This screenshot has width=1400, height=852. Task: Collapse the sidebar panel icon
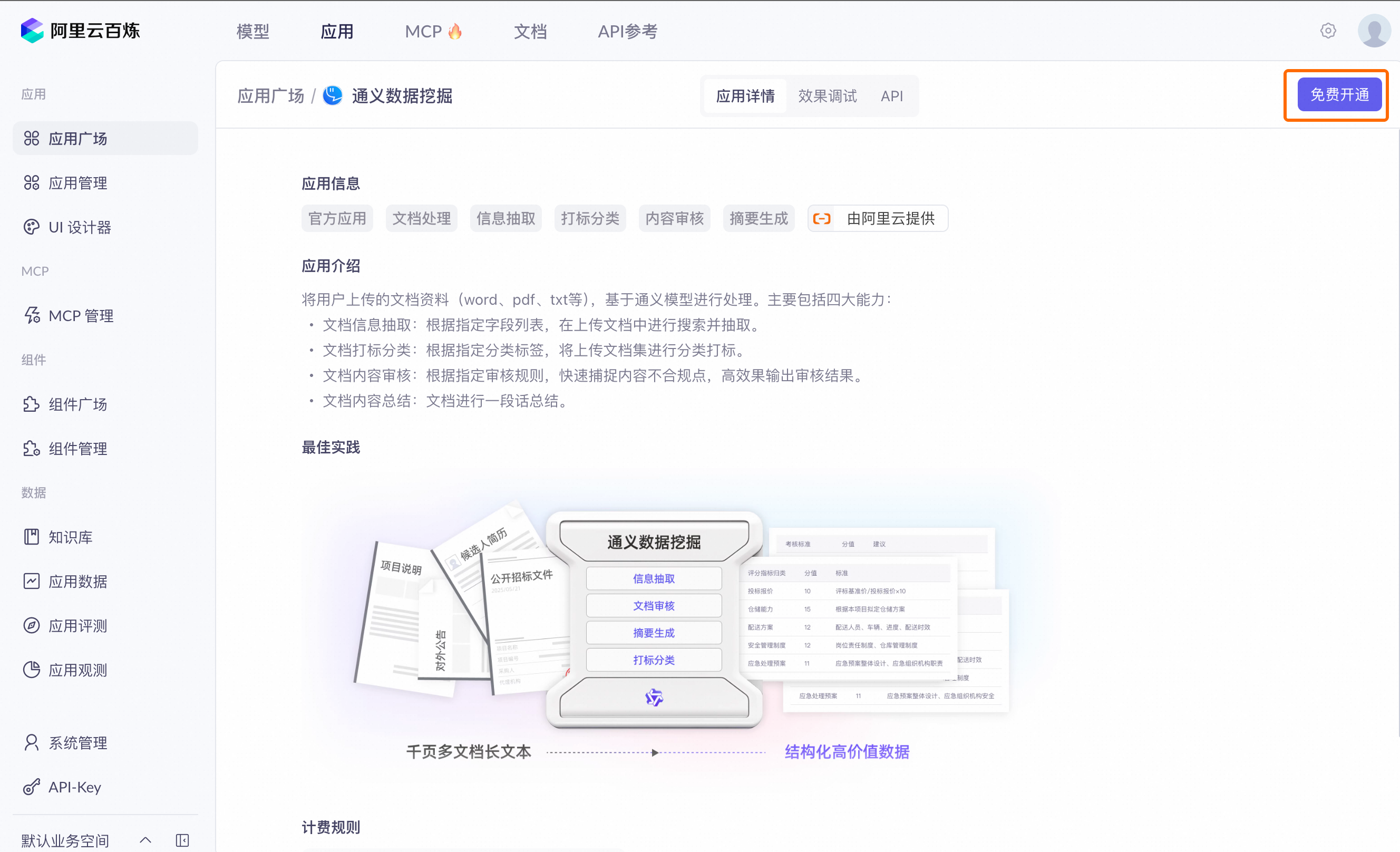point(182,840)
